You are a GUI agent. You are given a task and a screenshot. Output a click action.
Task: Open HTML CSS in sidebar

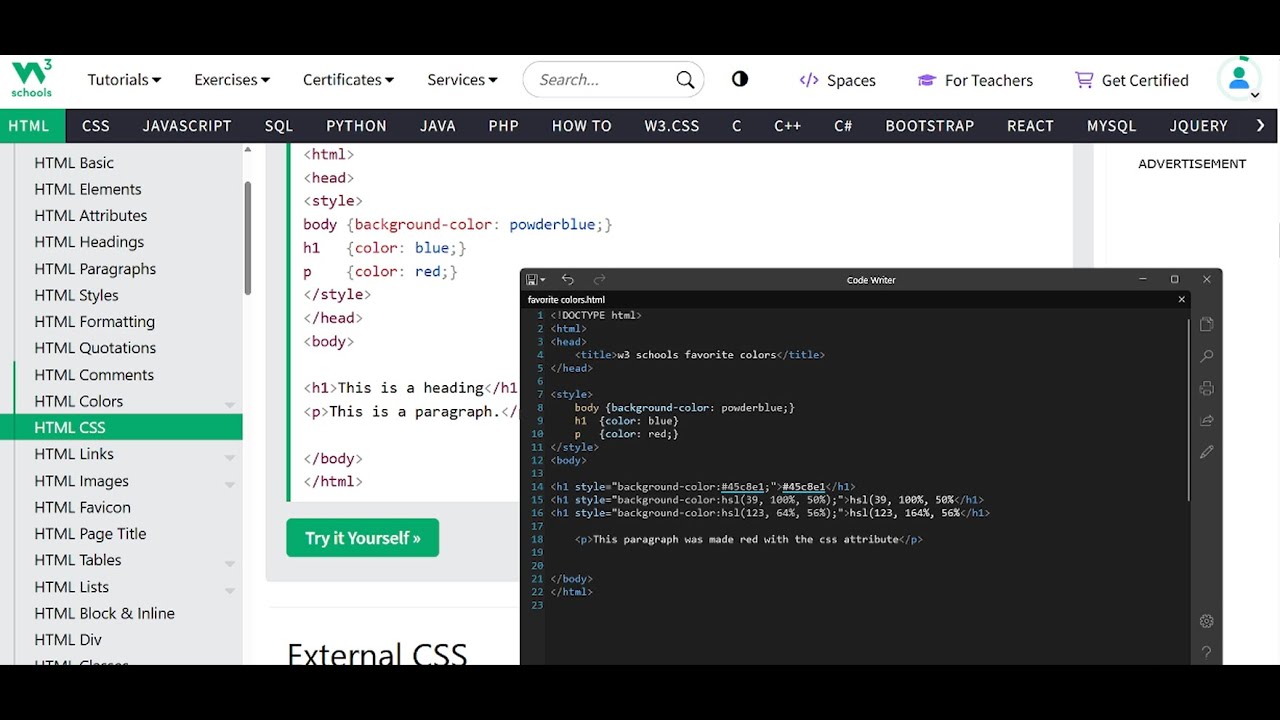coord(121,428)
